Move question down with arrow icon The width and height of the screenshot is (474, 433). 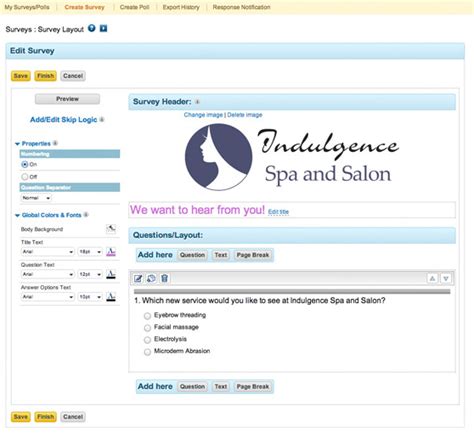pyautogui.click(x=446, y=278)
